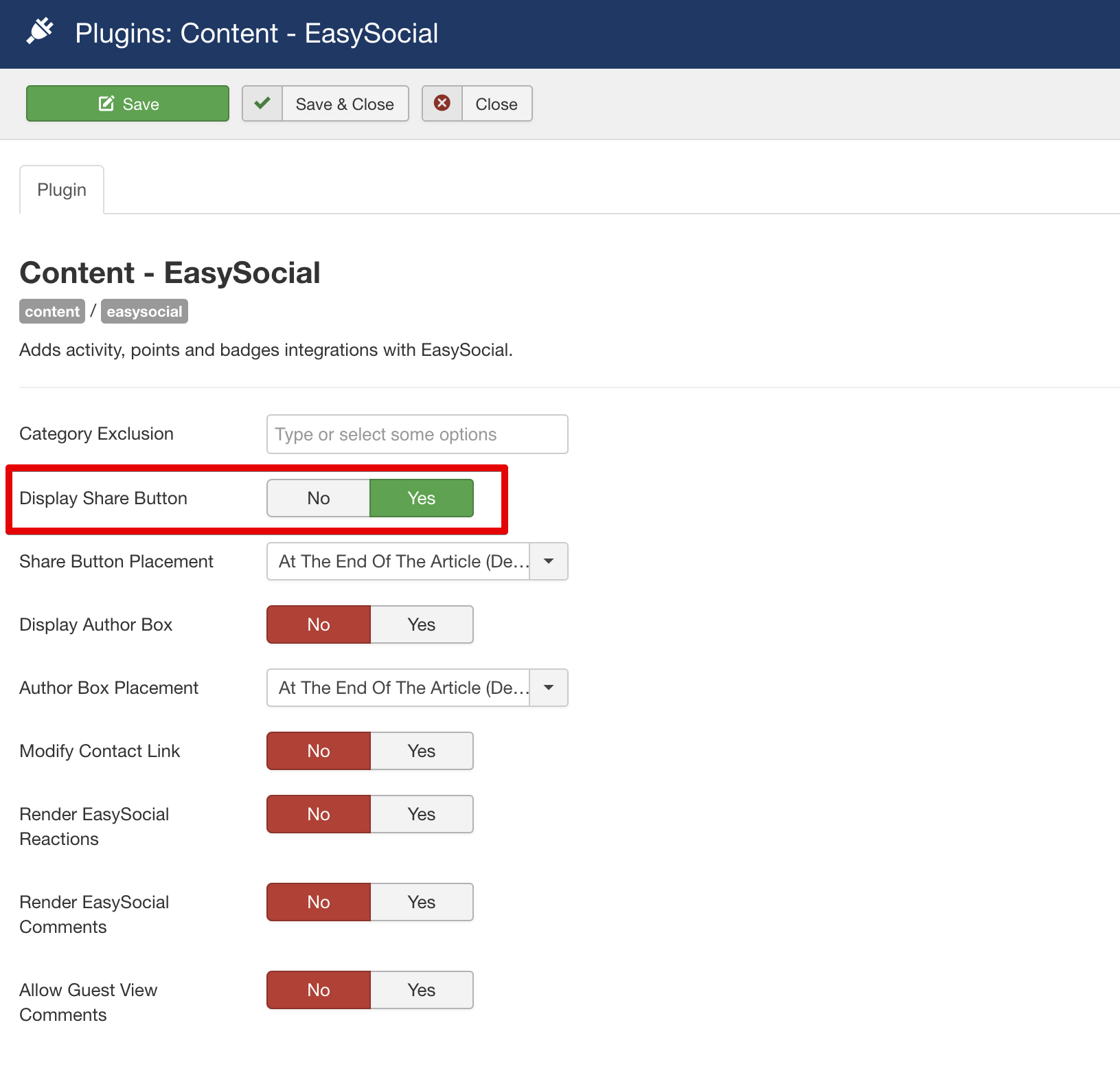1120x1071 pixels.
Task: Disable Render EasySocial Comments
Action: point(319,902)
